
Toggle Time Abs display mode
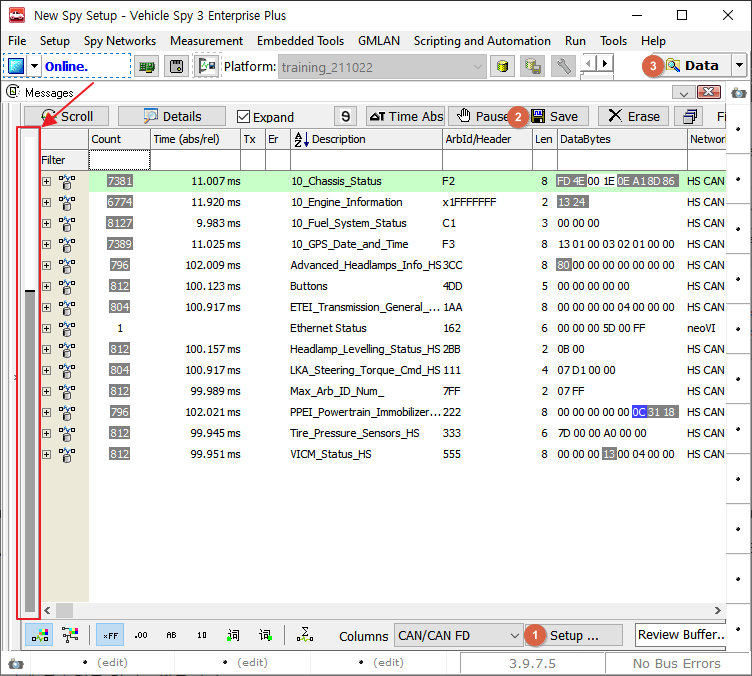click(x=405, y=116)
